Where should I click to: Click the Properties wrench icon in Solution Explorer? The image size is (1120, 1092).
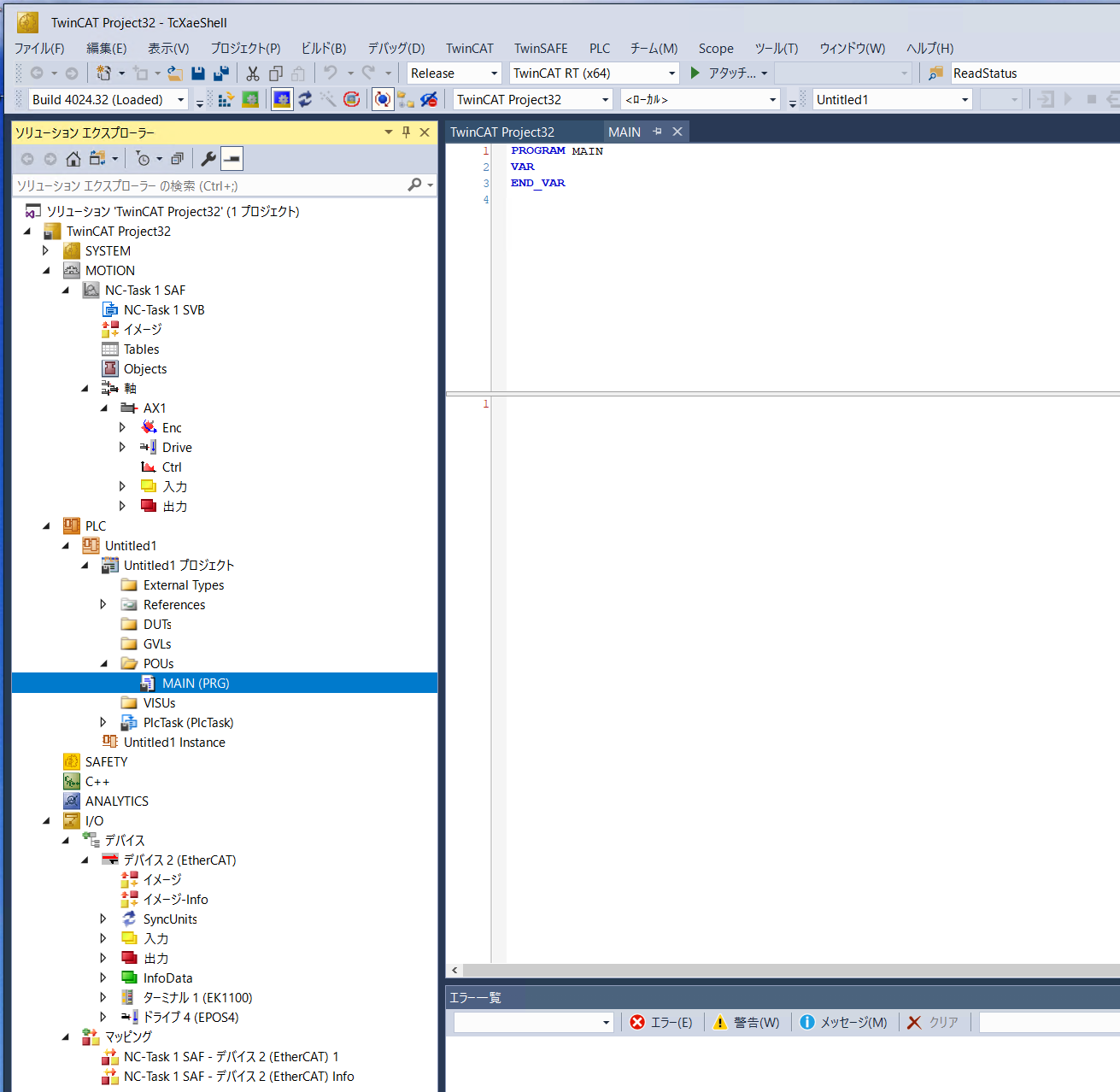coord(208,159)
